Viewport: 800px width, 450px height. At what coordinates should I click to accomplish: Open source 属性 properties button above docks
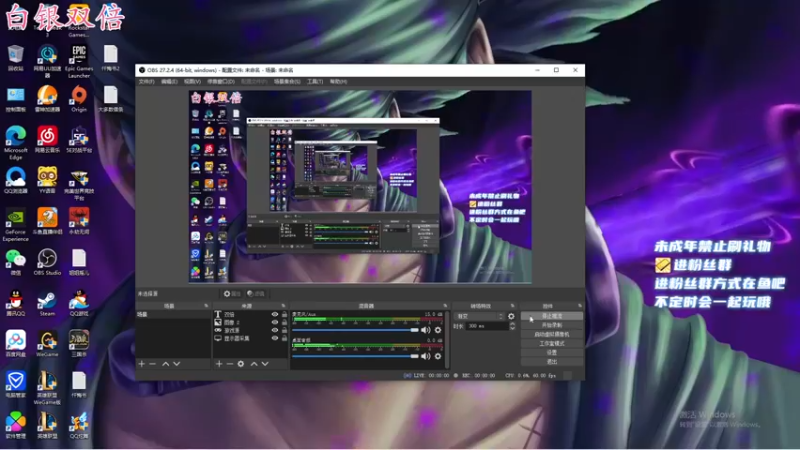point(232,294)
